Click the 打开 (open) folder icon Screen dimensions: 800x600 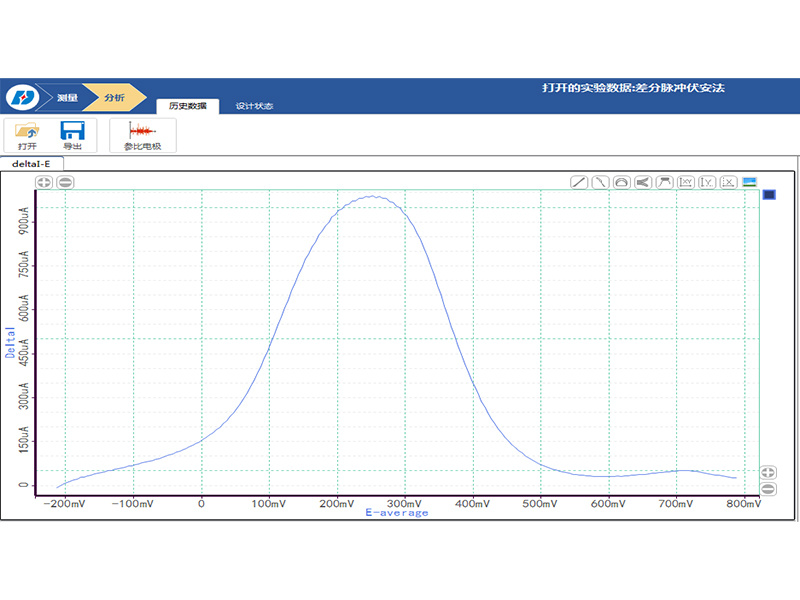coord(27,131)
